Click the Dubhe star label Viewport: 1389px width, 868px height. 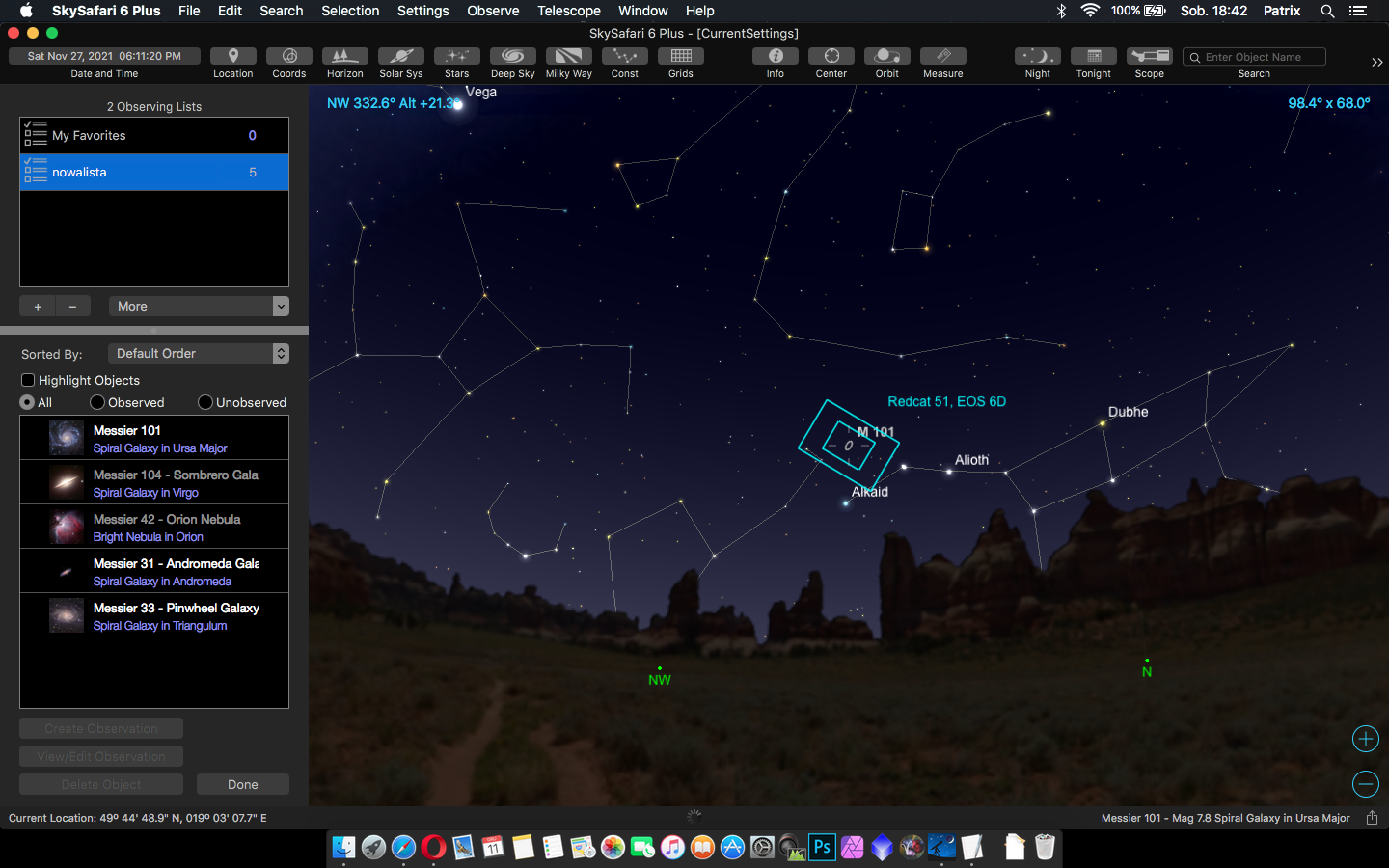(1129, 412)
